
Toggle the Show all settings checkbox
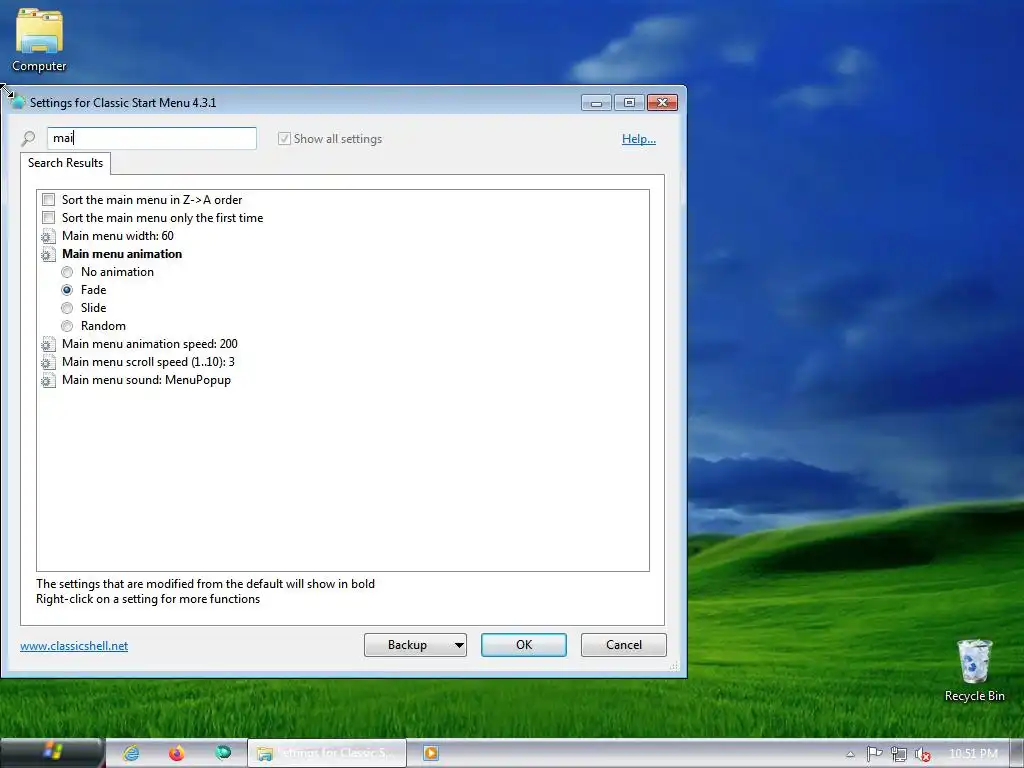(x=284, y=138)
